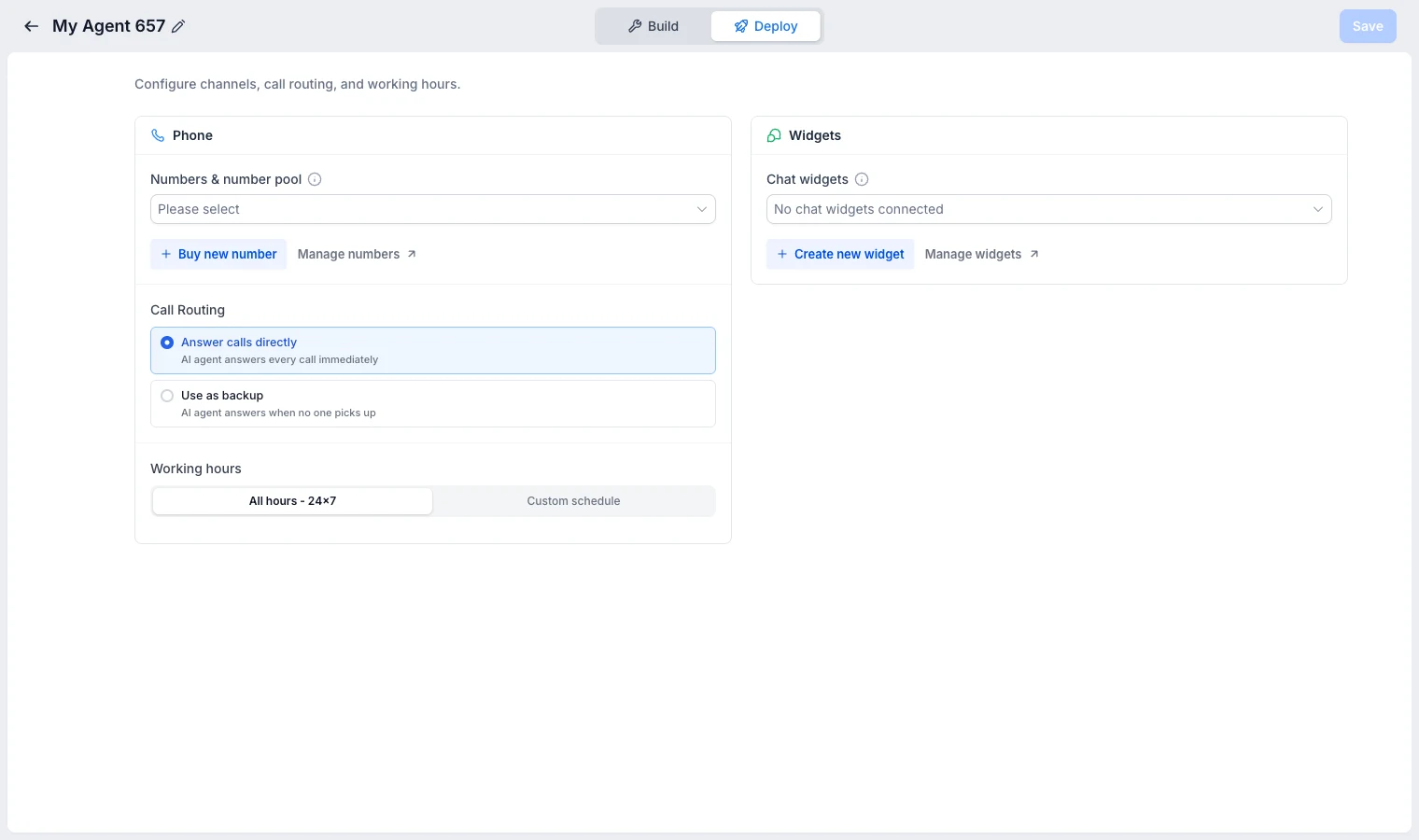
Task: Switch to Custom schedule working hours
Action: [x=573, y=501]
